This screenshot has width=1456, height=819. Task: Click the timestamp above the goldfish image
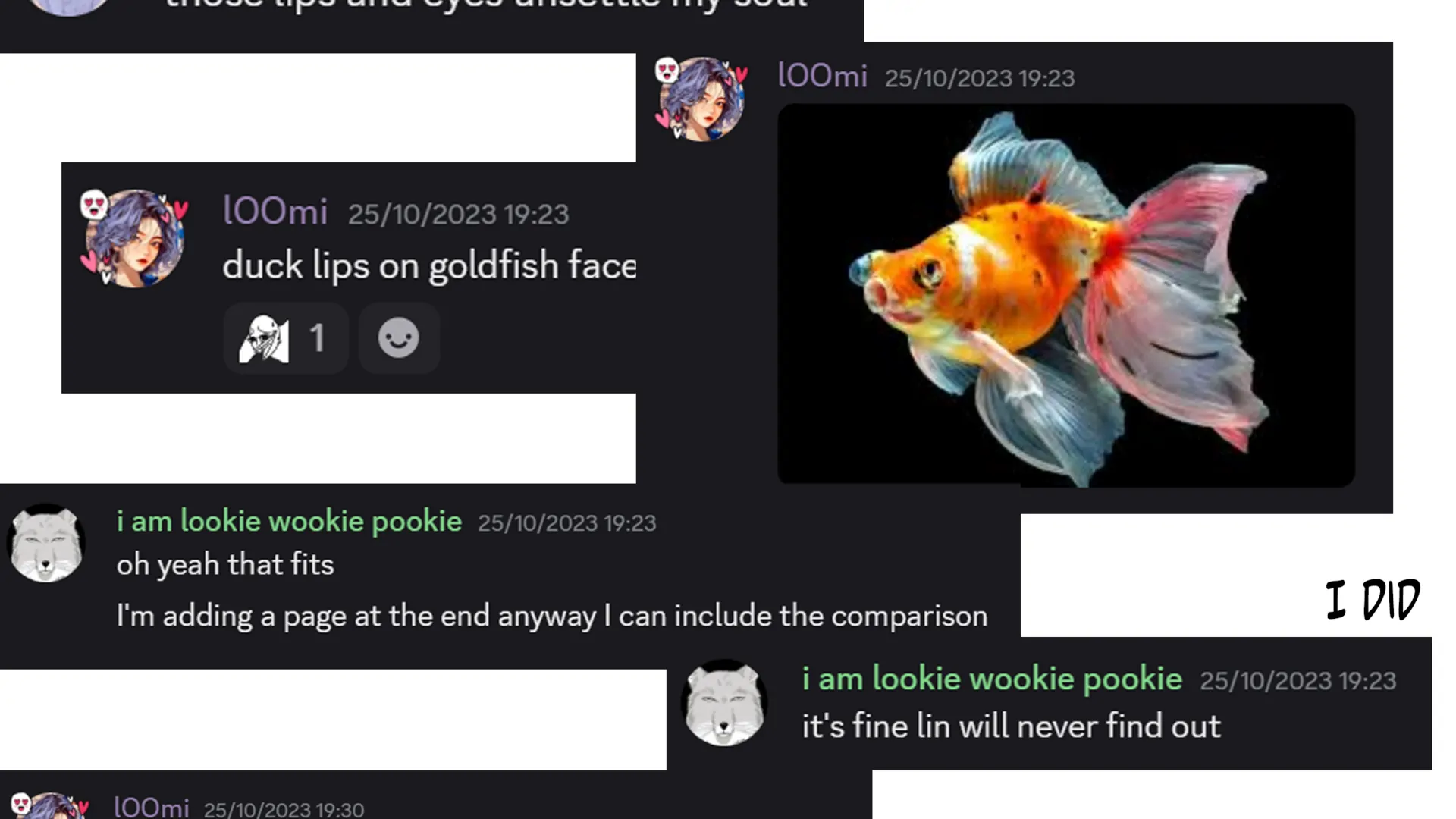pos(980,78)
